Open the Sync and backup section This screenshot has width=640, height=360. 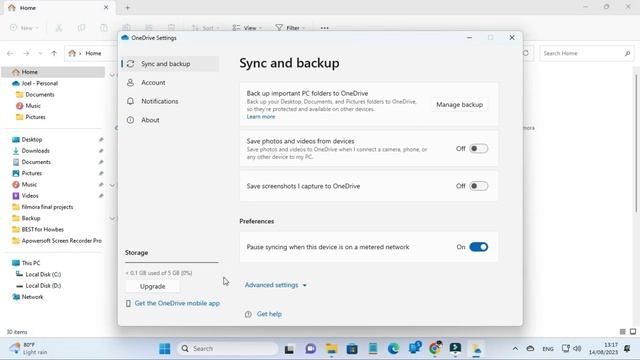[170, 64]
